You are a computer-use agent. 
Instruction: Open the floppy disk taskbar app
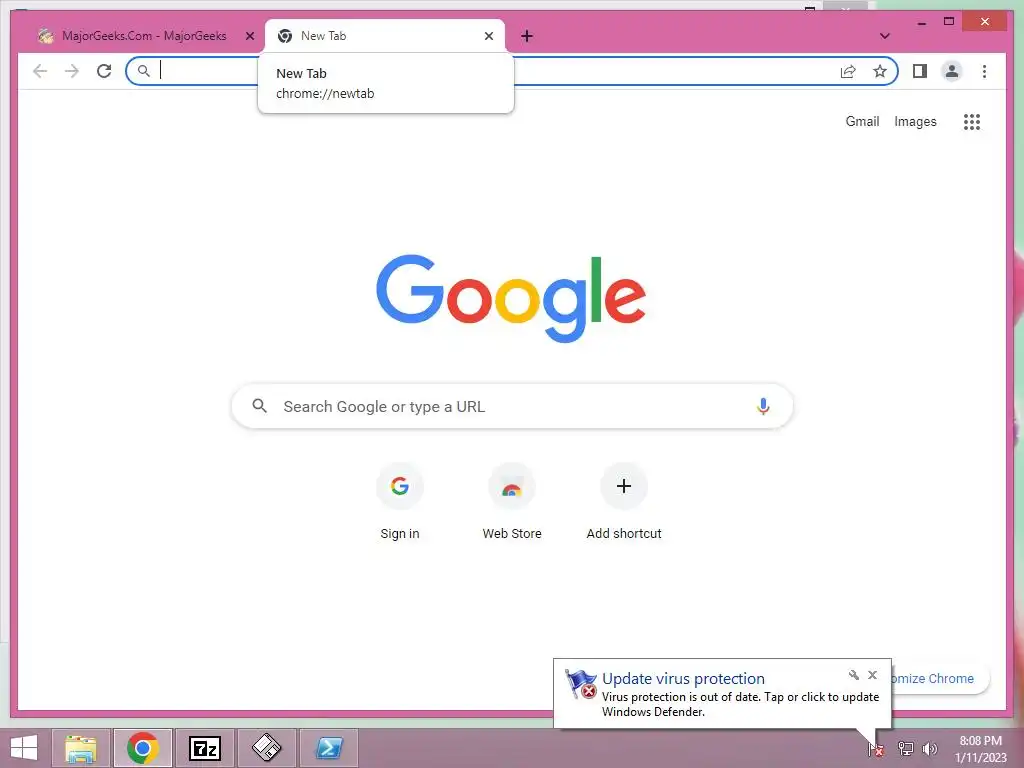pyautogui.click(x=266, y=748)
